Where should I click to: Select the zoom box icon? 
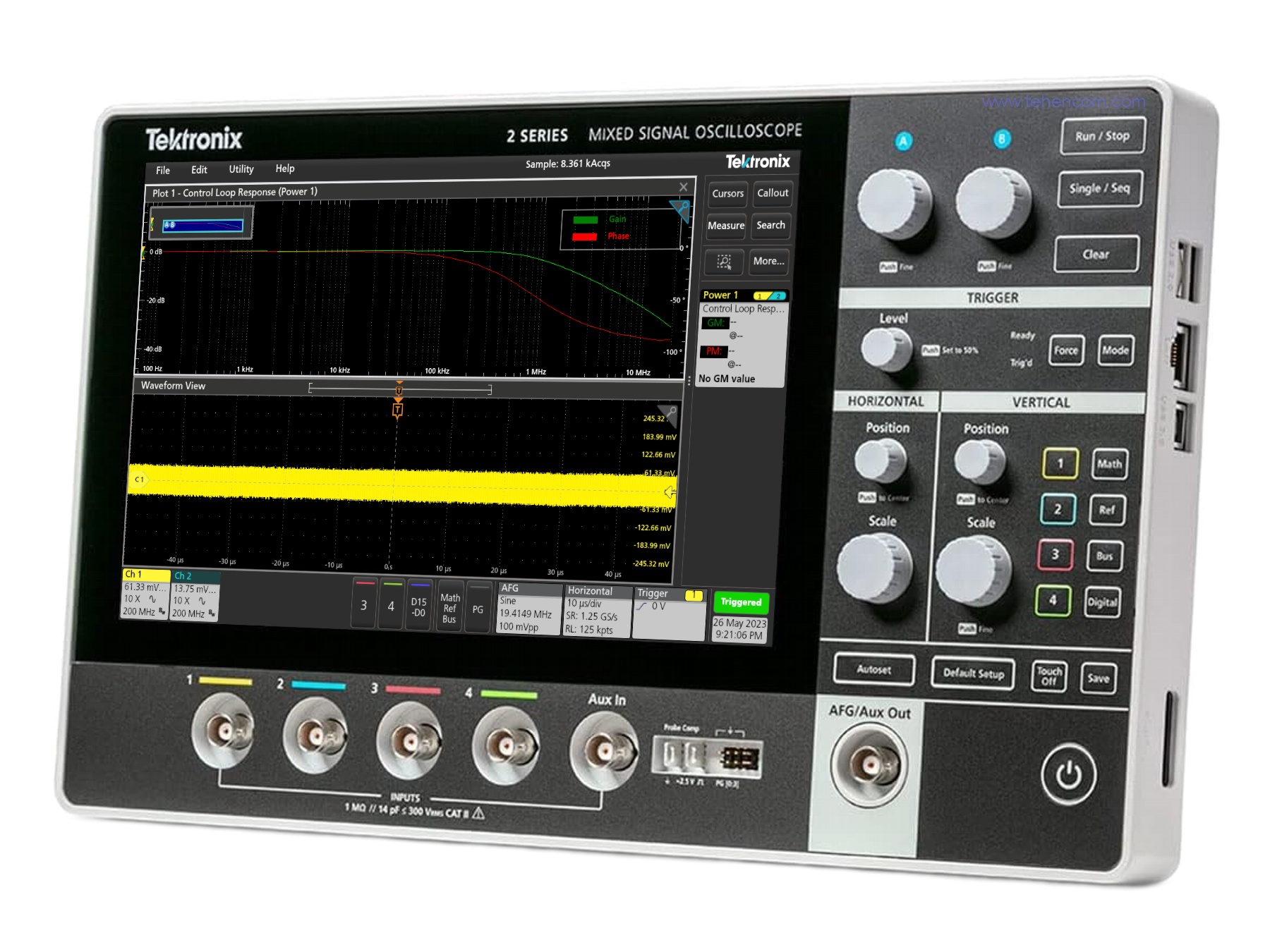tap(724, 262)
